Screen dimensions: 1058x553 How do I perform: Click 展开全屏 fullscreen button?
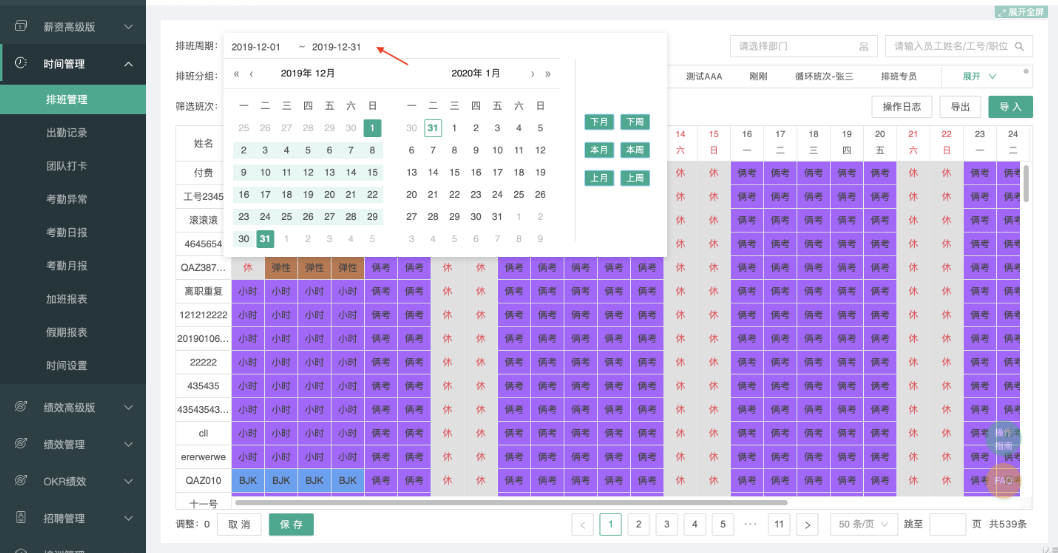tap(1020, 12)
